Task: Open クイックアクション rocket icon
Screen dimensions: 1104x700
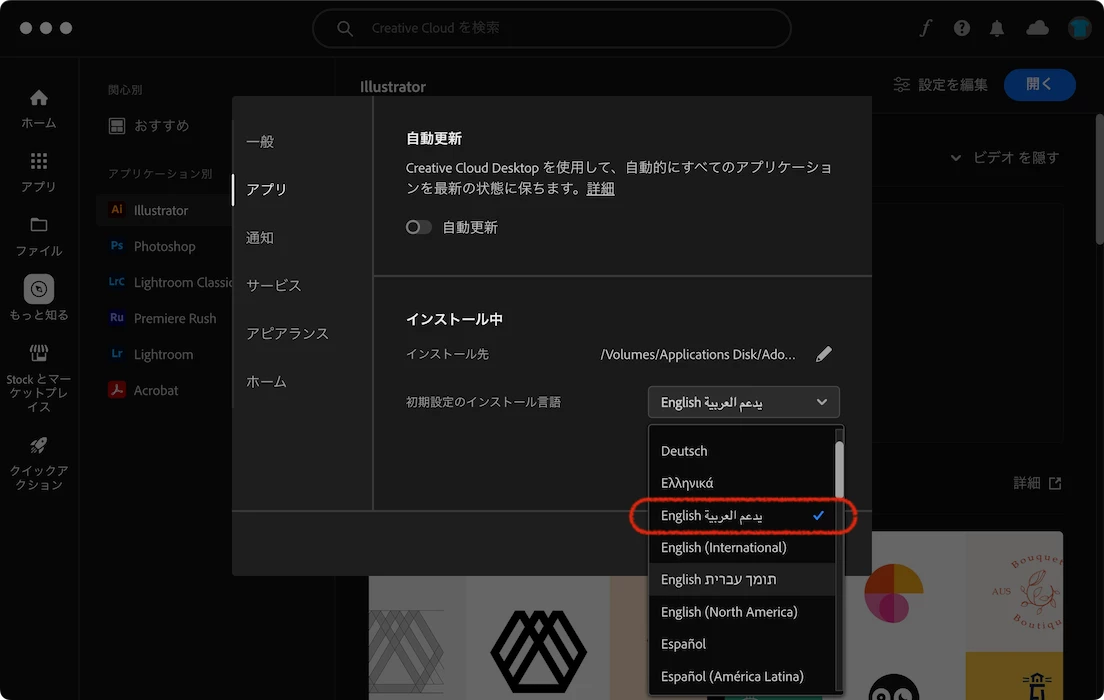Action: click(x=39, y=445)
